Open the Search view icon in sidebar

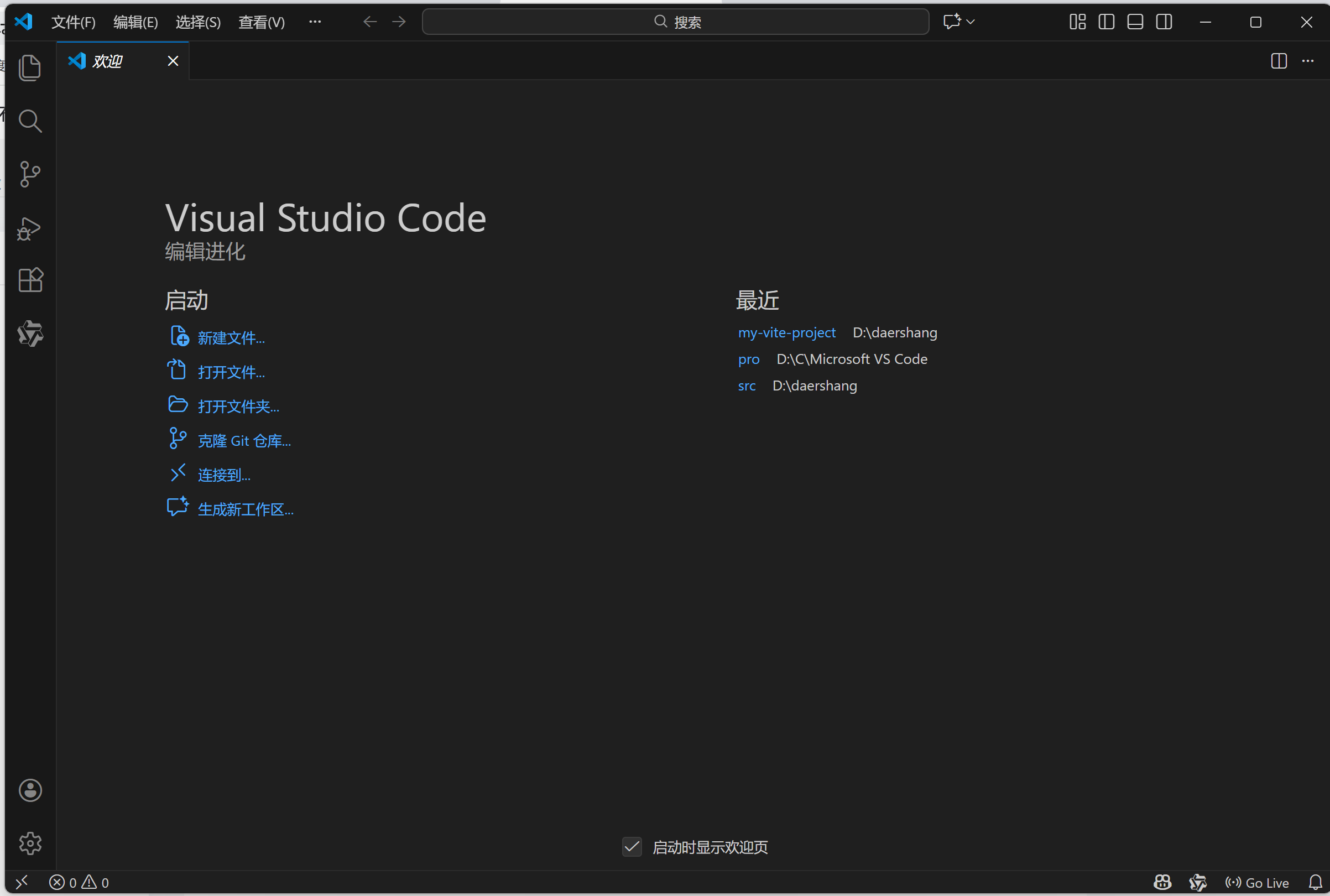pyautogui.click(x=30, y=121)
